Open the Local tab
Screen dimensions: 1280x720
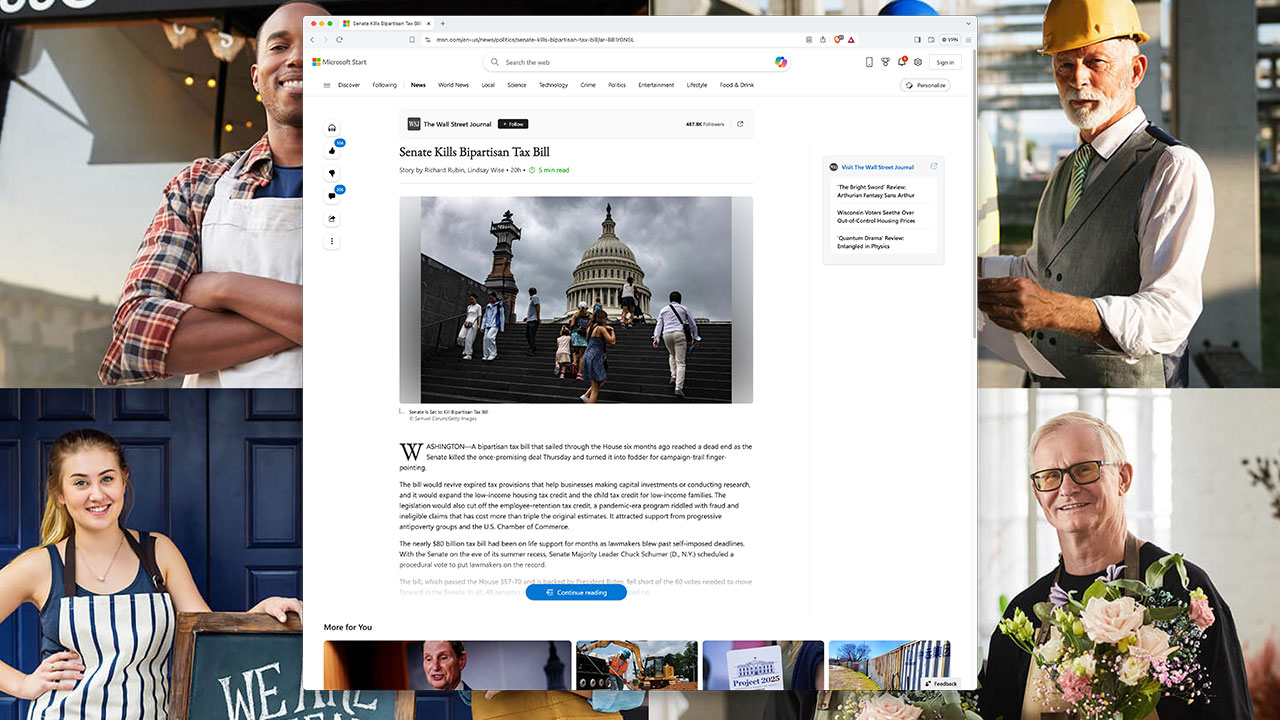(x=488, y=85)
